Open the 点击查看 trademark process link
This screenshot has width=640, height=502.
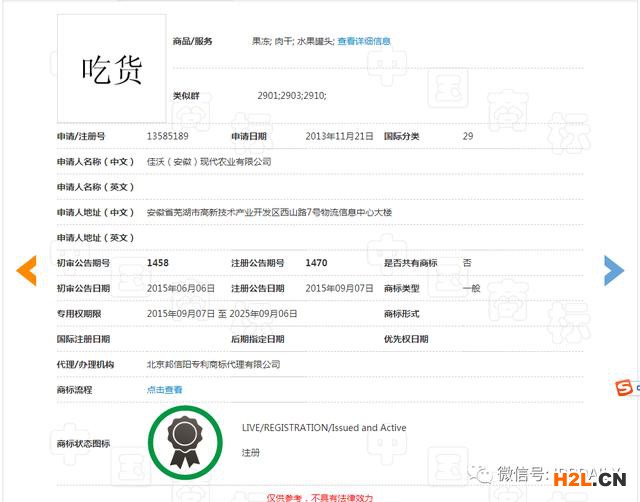click(165, 390)
